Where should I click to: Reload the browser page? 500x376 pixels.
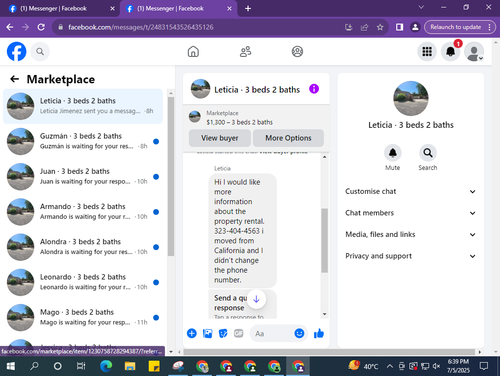click(41, 27)
